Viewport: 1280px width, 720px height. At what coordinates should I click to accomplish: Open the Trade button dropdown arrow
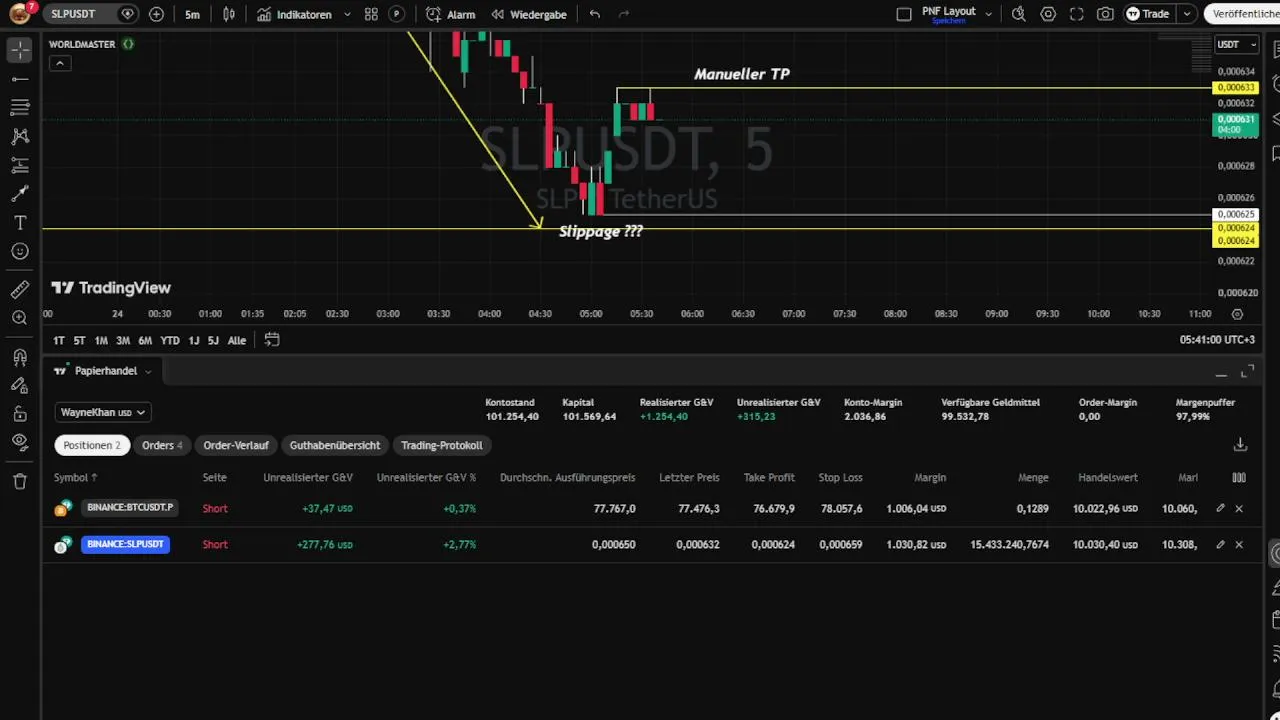click(x=1187, y=14)
